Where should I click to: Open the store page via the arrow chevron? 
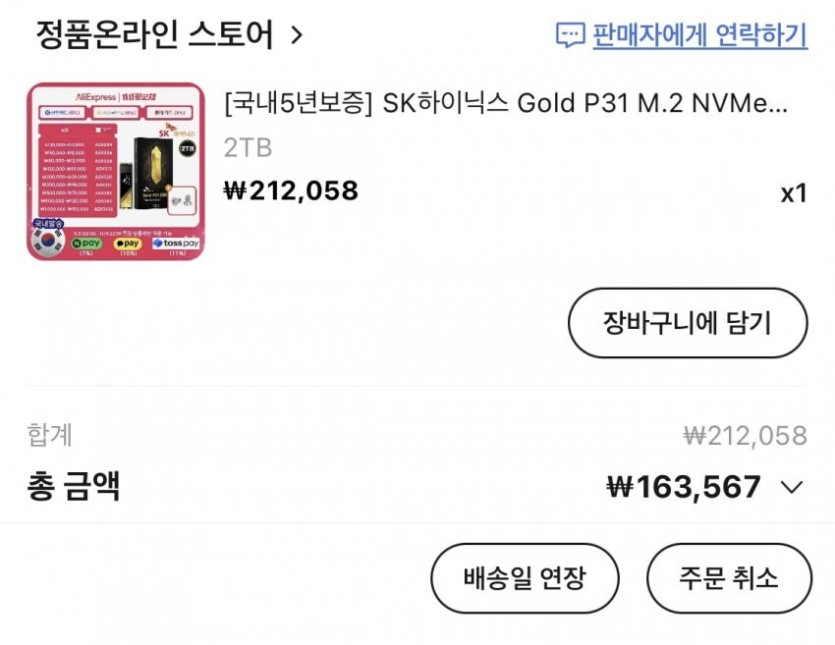tap(296, 36)
